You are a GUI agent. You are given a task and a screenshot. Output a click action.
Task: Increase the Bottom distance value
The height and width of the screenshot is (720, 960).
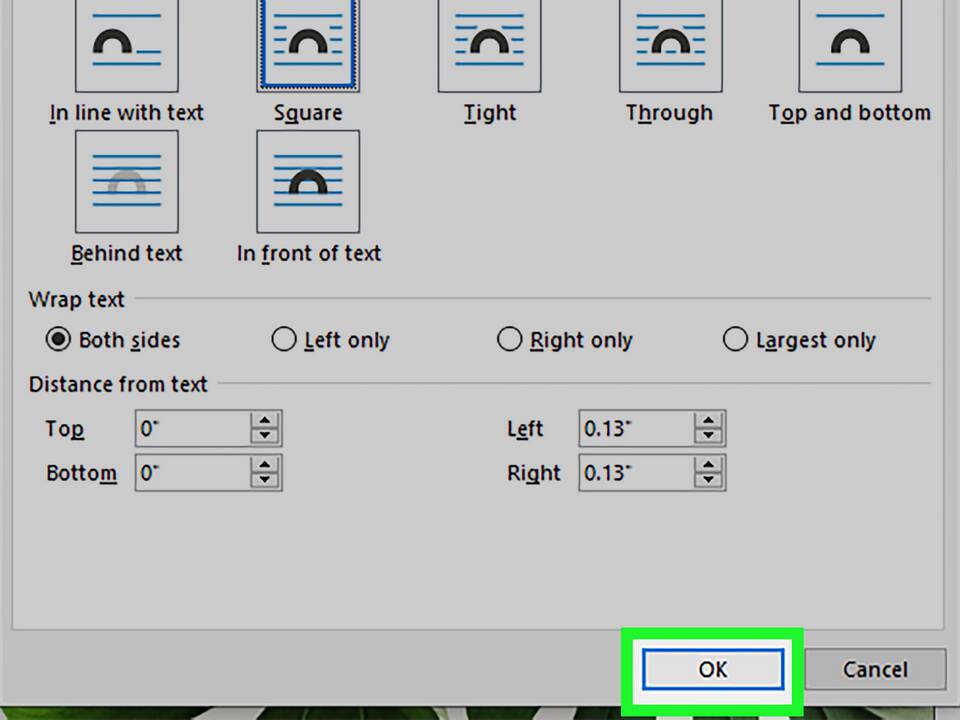click(x=264, y=465)
